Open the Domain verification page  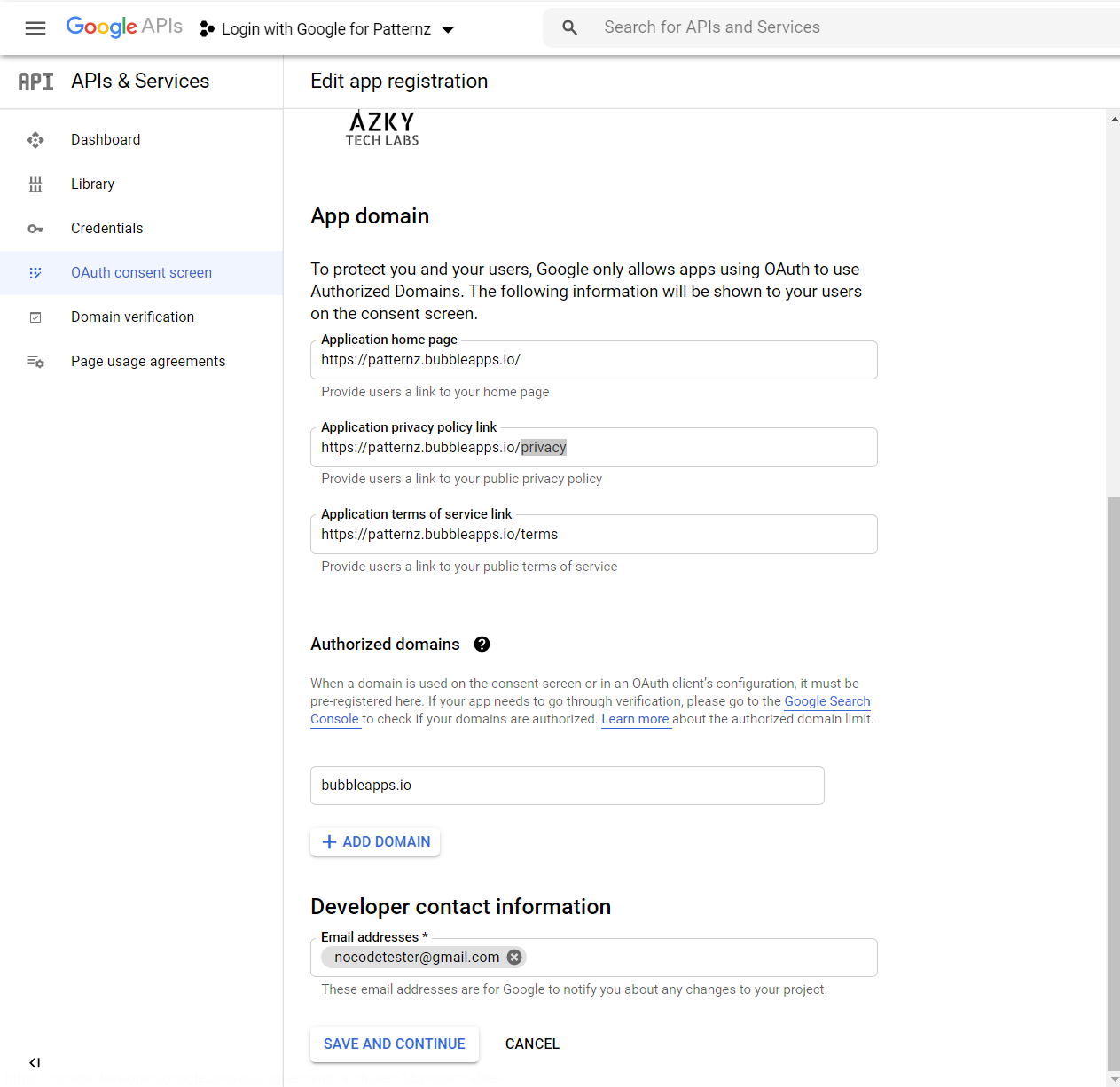(x=132, y=317)
